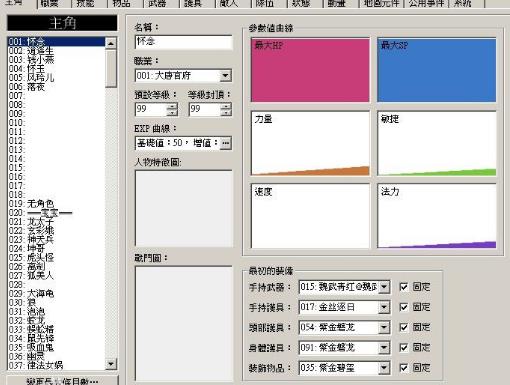Select entry 029: 大海龟
This screenshot has width=510, height=385.
tap(56, 294)
